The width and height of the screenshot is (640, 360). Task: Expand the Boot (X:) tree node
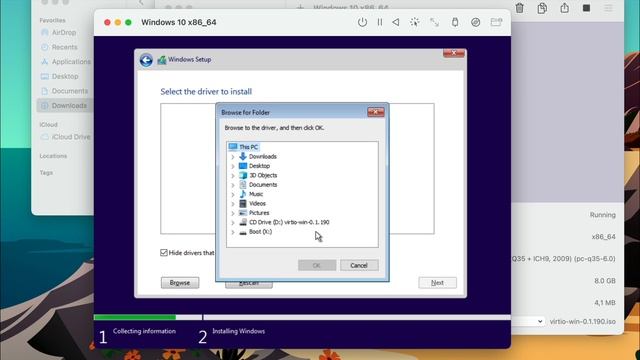click(x=233, y=232)
